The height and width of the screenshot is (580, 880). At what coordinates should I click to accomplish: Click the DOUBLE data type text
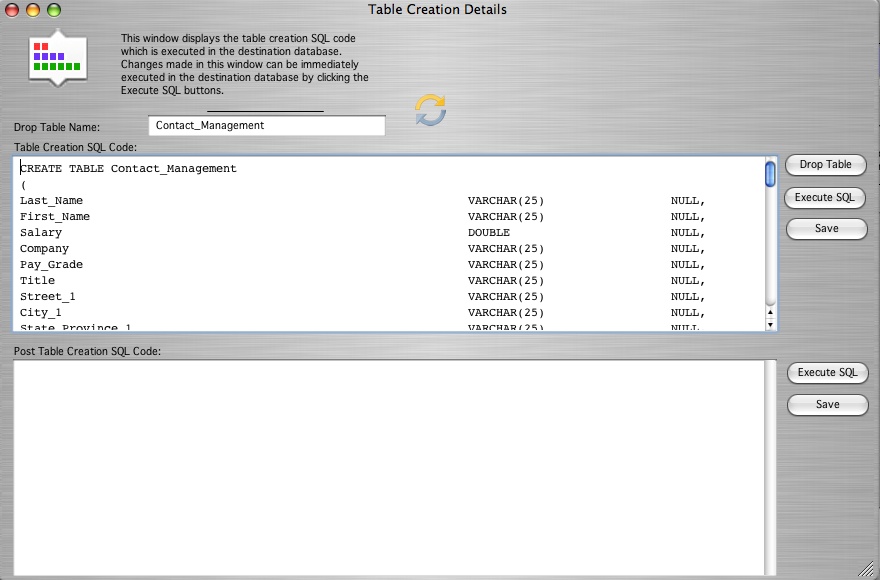point(488,233)
